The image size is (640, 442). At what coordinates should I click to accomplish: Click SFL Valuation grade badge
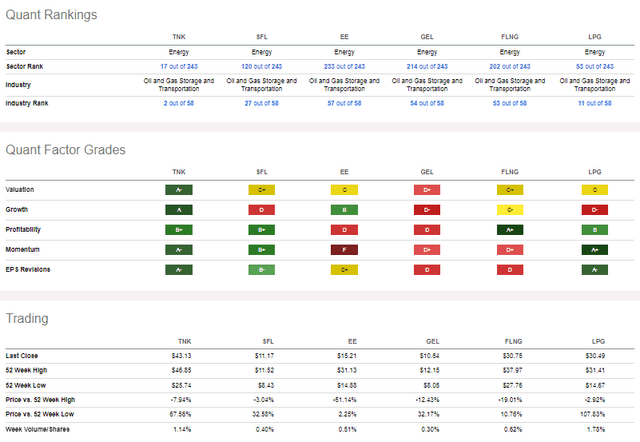(262, 190)
